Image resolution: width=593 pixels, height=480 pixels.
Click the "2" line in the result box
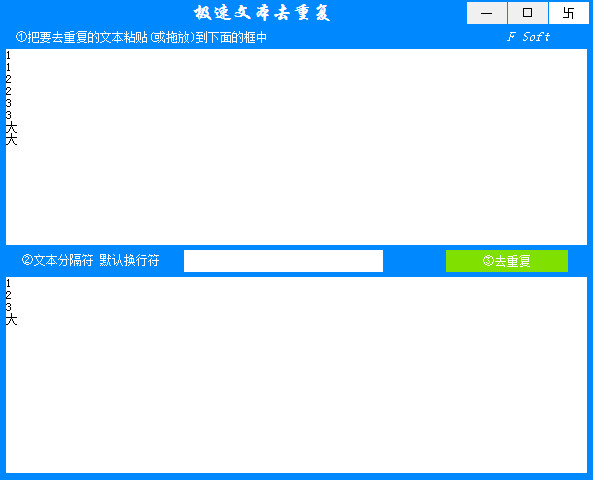[x=8, y=295]
